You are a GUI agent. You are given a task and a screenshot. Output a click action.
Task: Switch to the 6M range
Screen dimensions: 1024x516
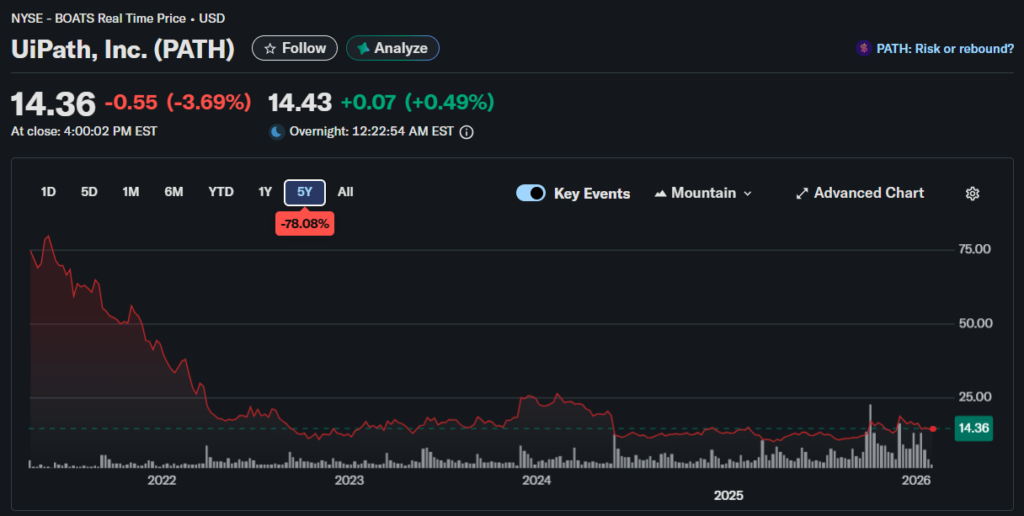point(174,192)
